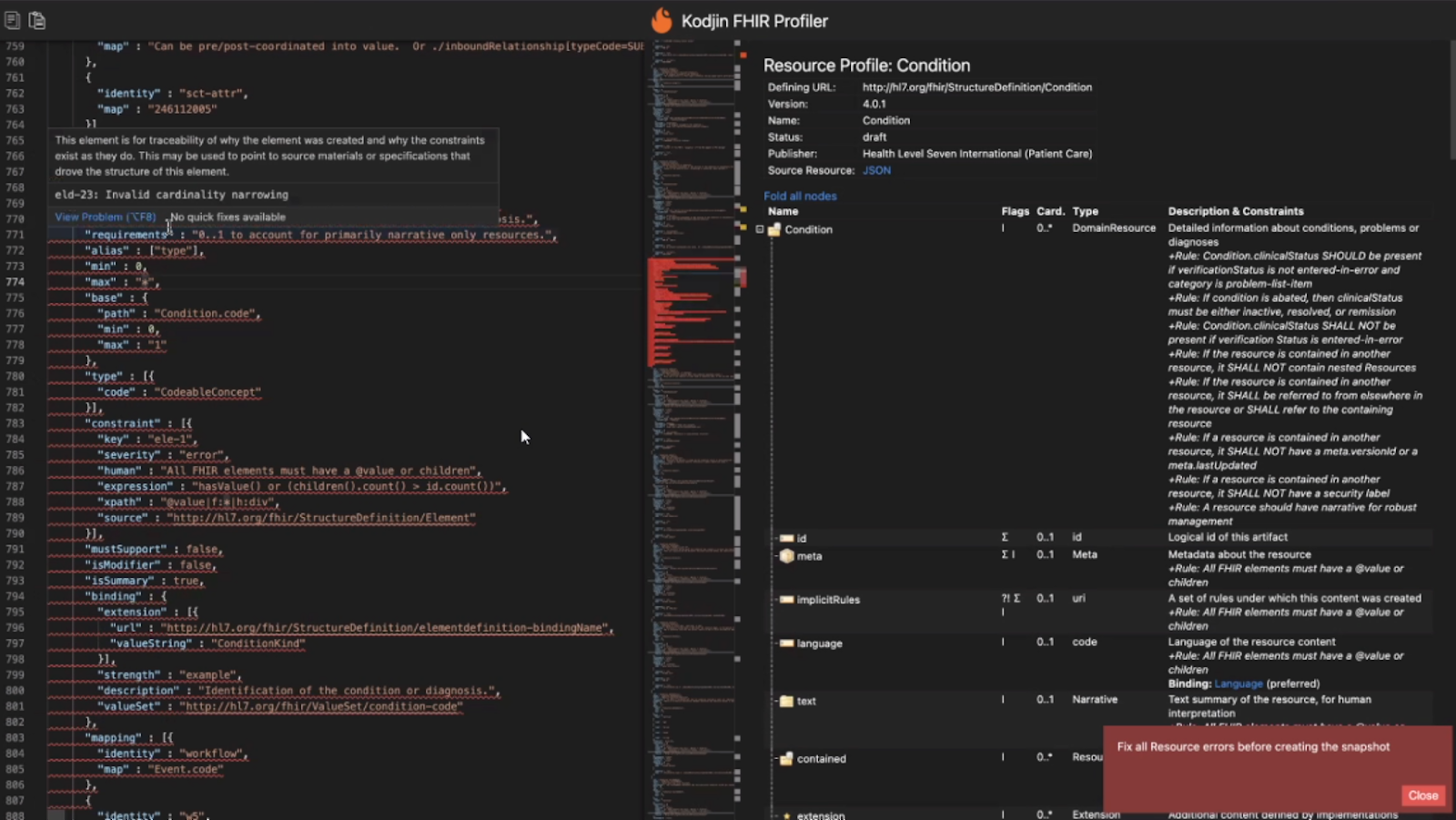Click Resource Profile: Condition heading
The width and height of the screenshot is (1456, 820).
click(x=866, y=66)
